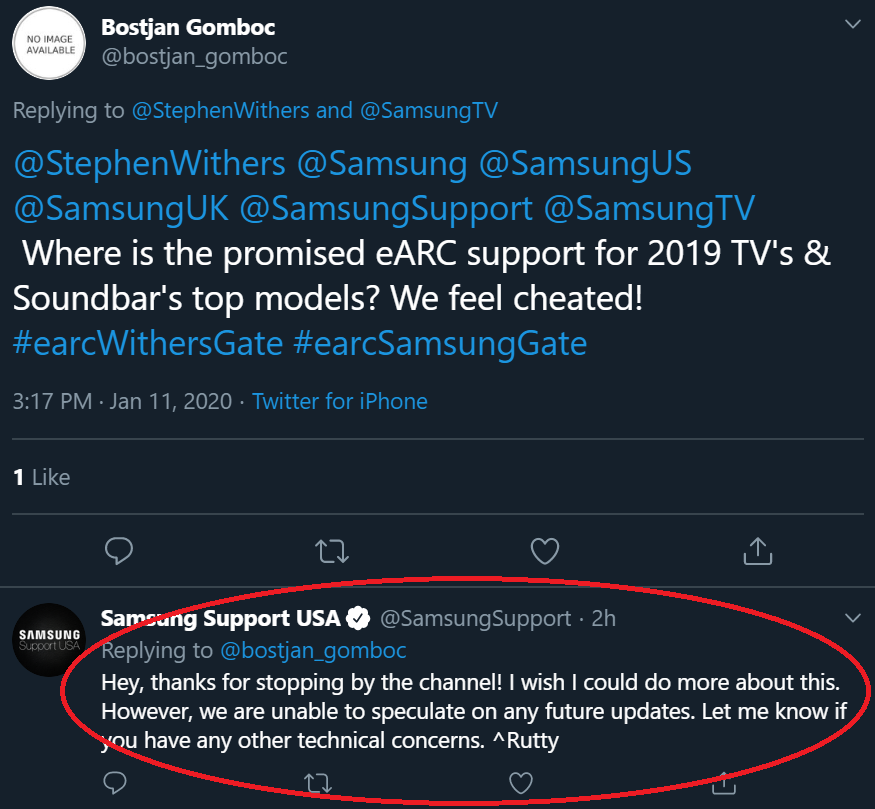Open Samsung Support USA verified badge
This screenshot has width=875, height=809.
click(359, 618)
